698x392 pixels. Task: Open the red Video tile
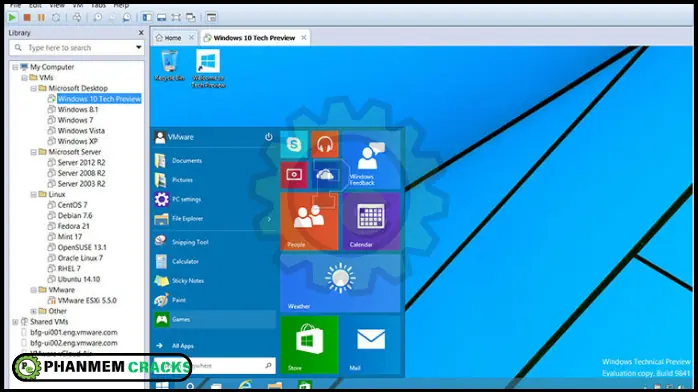coord(294,175)
